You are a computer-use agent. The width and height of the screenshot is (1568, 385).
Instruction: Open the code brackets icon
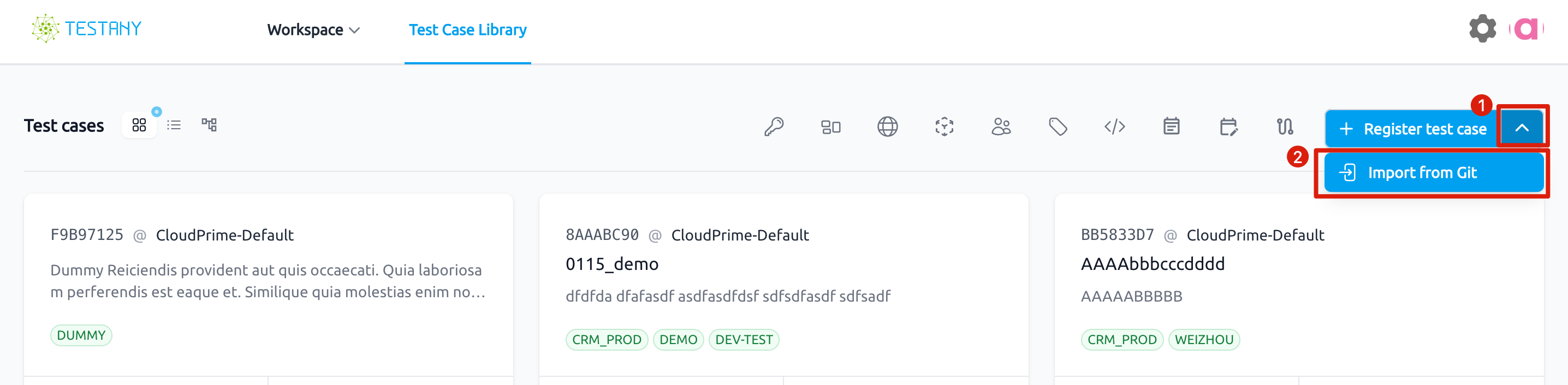tap(1114, 127)
